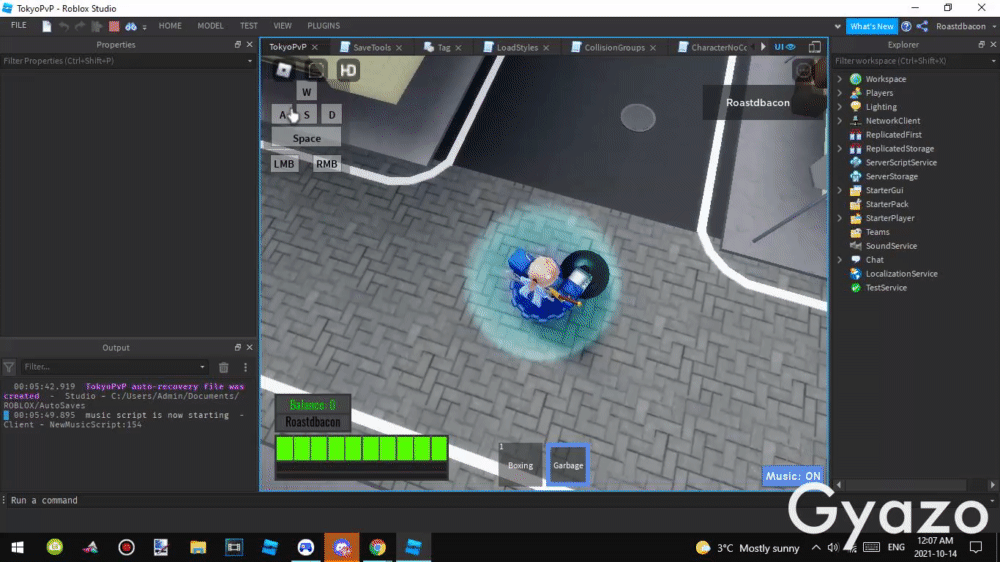Select ServerStorage in Explorer
The height and width of the screenshot is (562, 1000).
[x=891, y=177]
